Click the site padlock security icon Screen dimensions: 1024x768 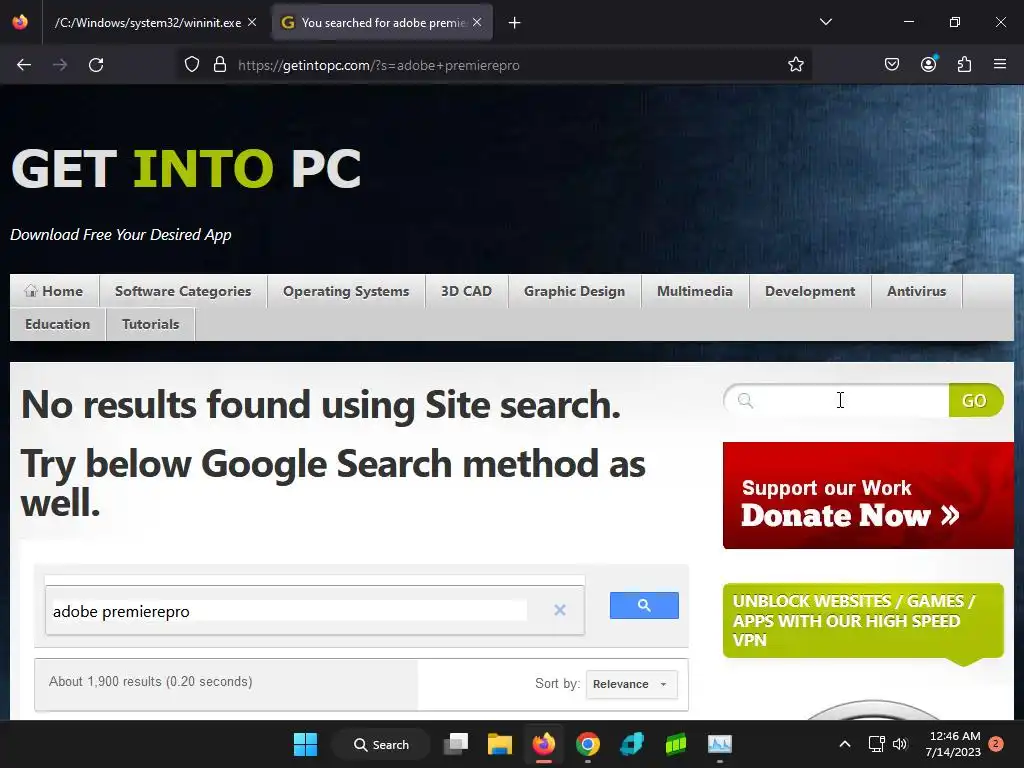point(220,65)
